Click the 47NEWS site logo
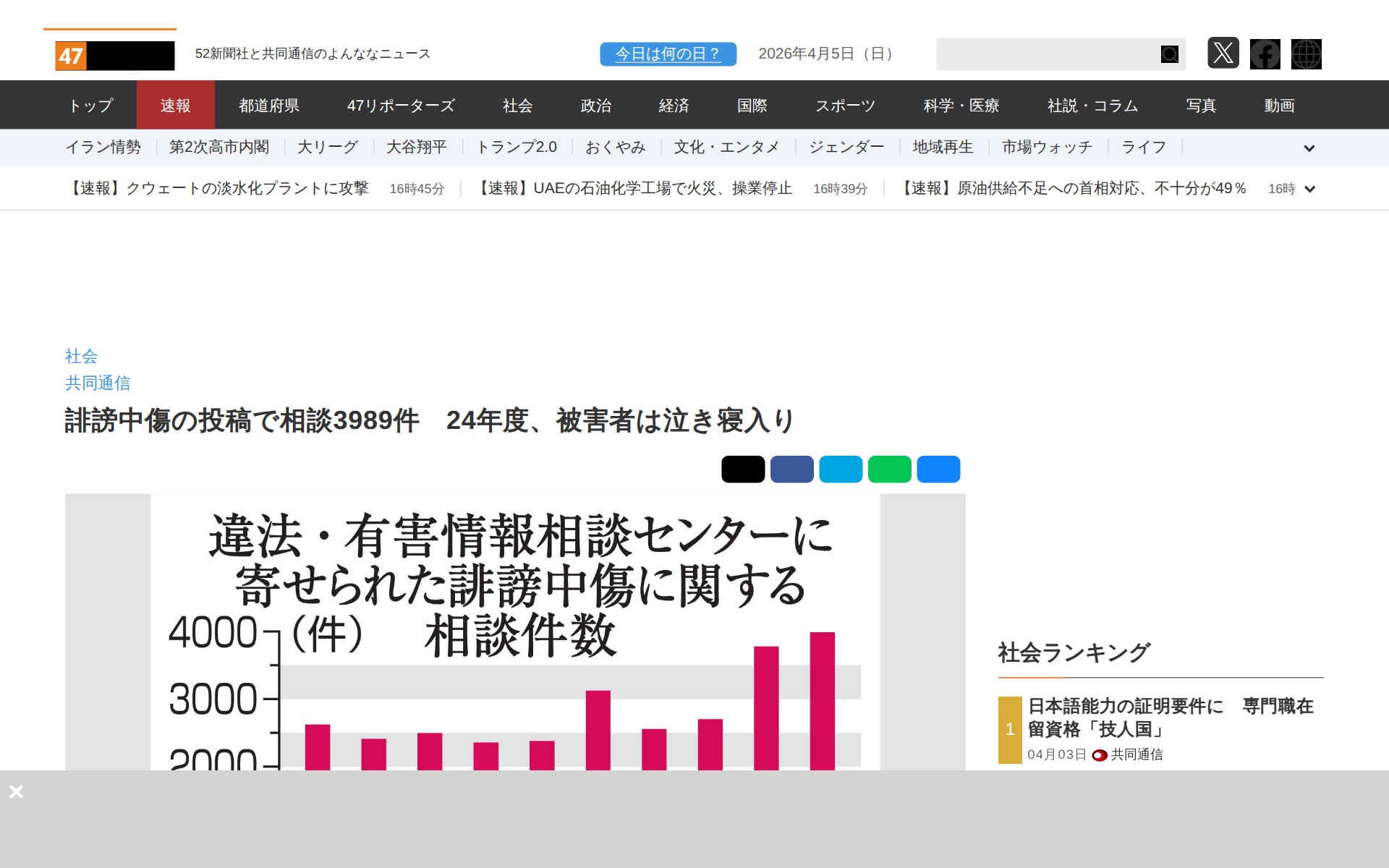The image size is (1389, 868). (114, 56)
